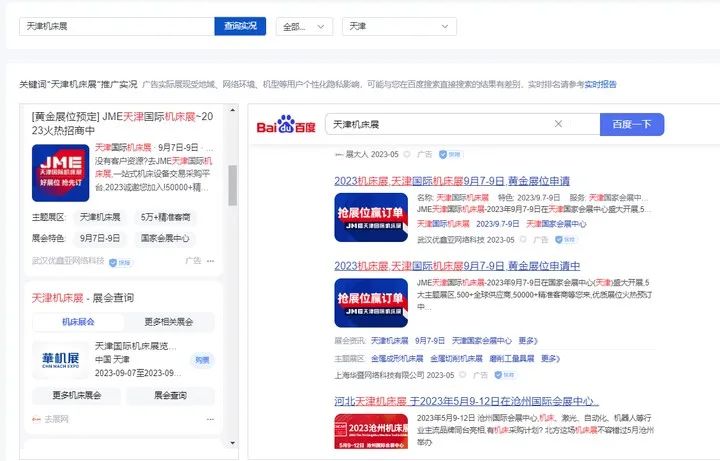Open sublink 天津国际机床展 under first result

(443, 224)
